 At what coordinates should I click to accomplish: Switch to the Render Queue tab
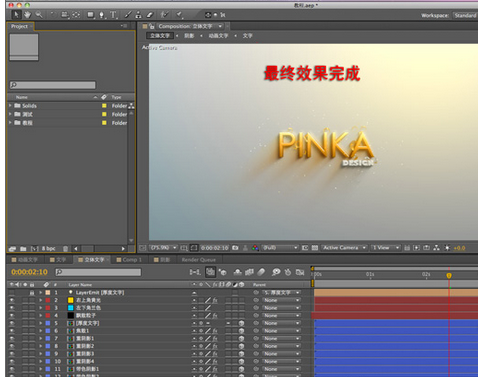coord(199,260)
